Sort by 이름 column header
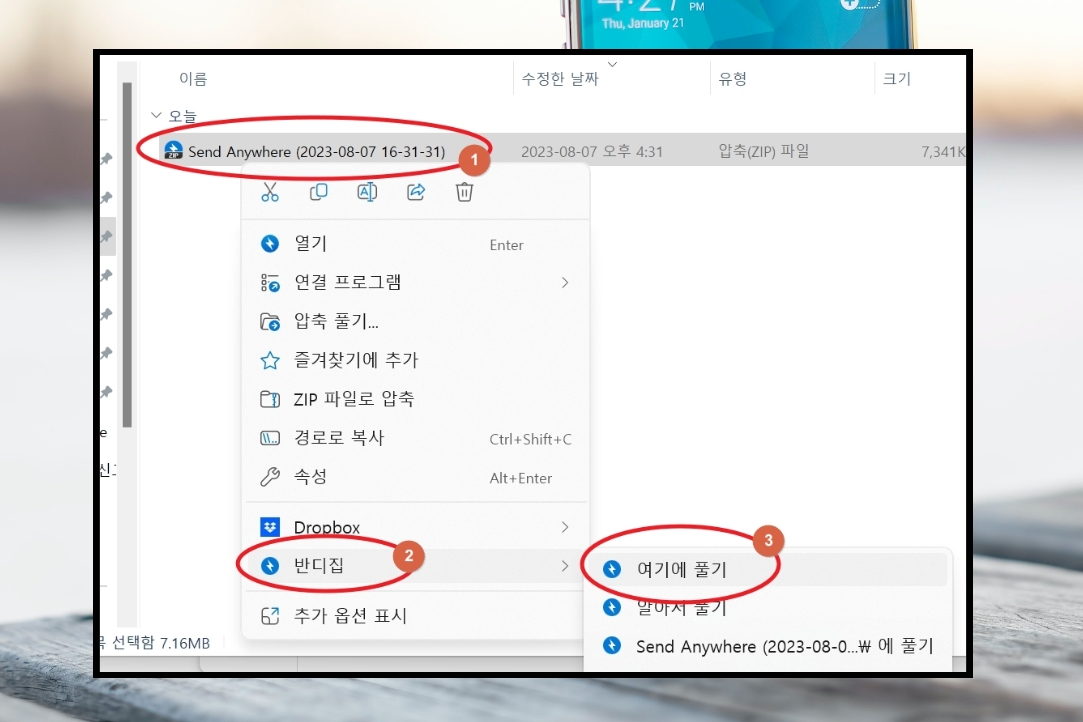This screenshot has height=722, width=1083. tap(193, 79)
